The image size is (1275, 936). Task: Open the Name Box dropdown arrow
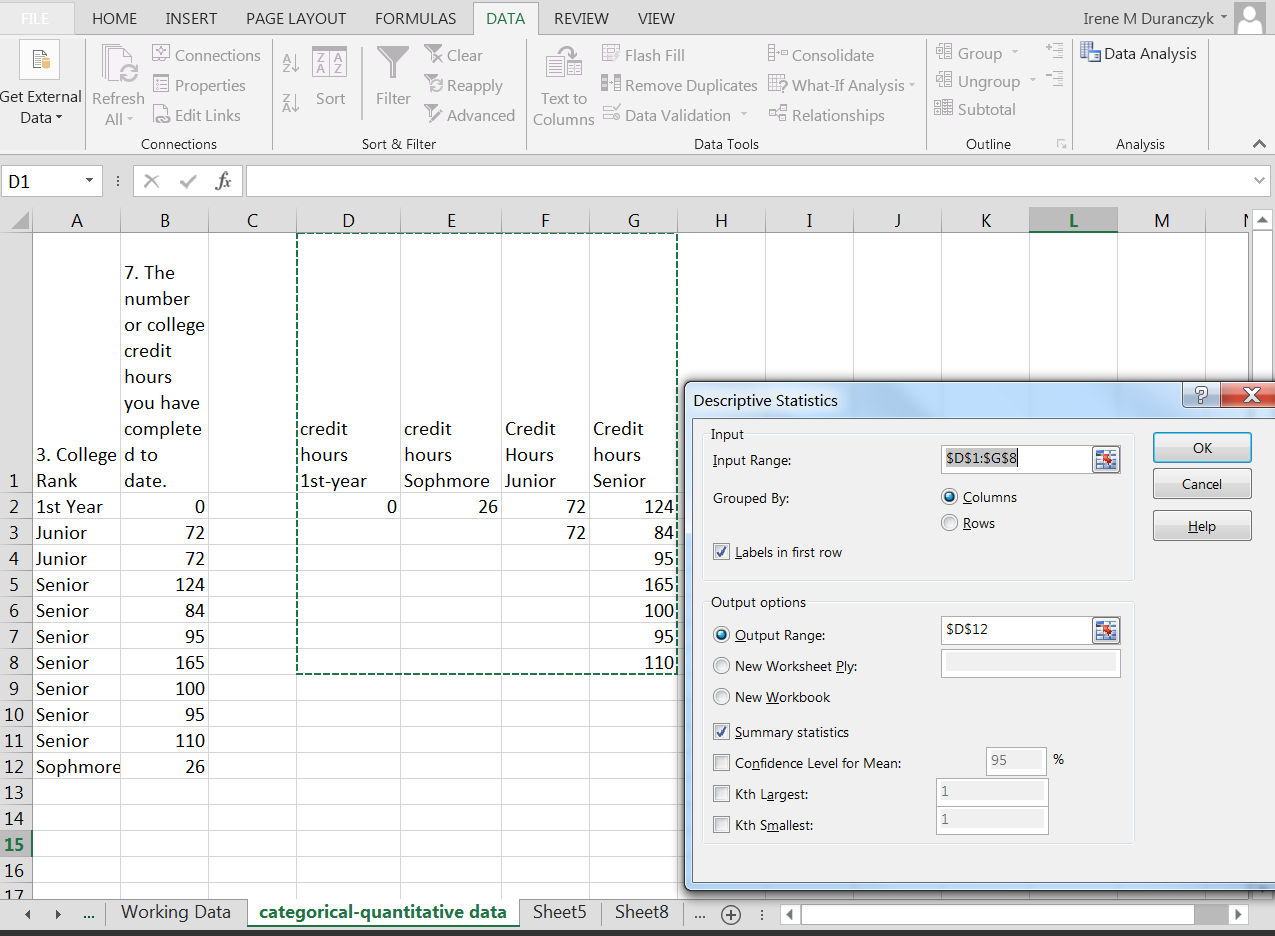(90, 181)
